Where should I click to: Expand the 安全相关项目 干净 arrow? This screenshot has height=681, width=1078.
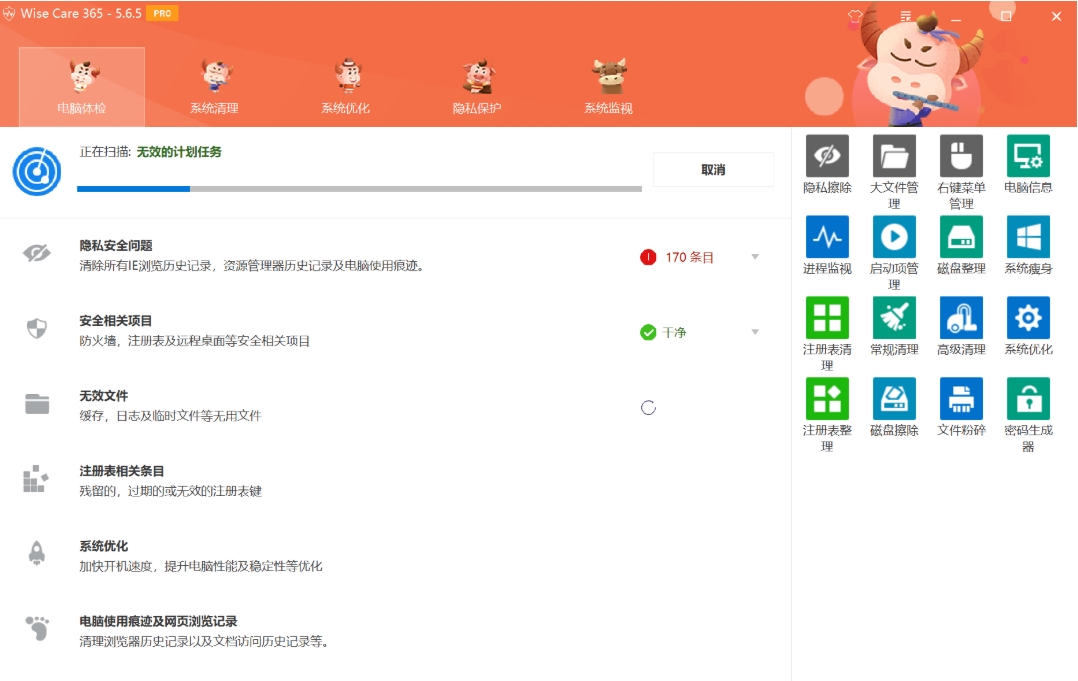click(755, 332)
